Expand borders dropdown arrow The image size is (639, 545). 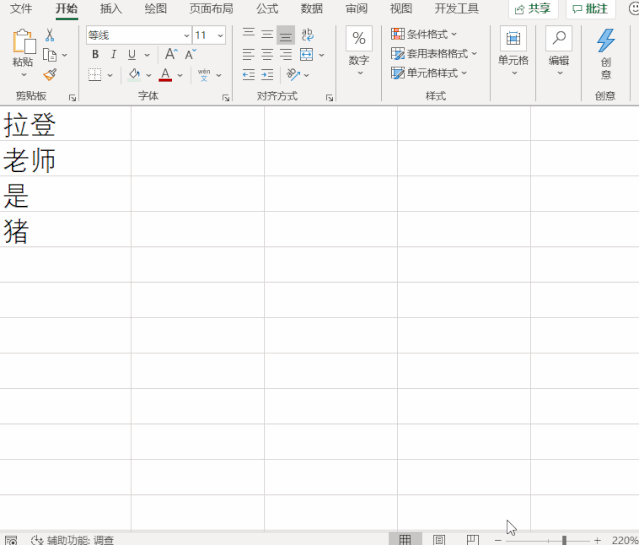110,75
